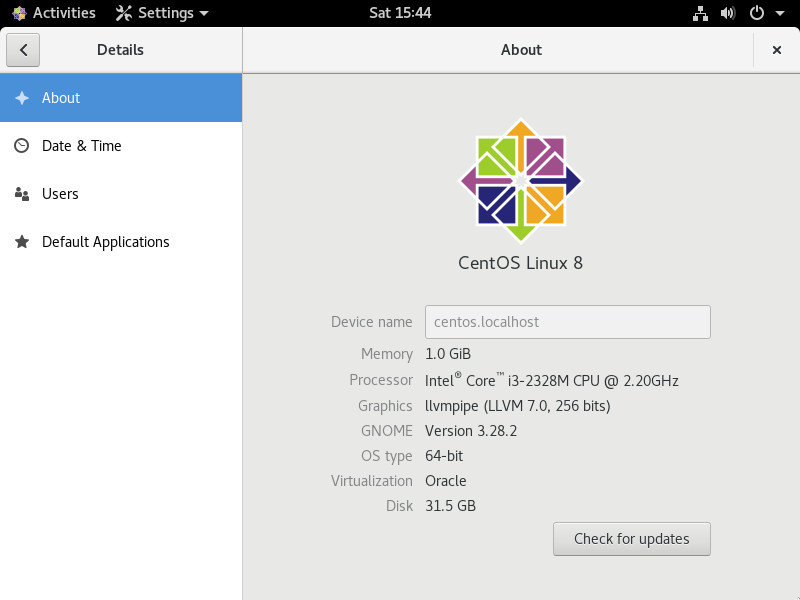Expand the Settings app menu arrow
The width and height of the screenshot is (800, 600).
(x=205, y=14)
